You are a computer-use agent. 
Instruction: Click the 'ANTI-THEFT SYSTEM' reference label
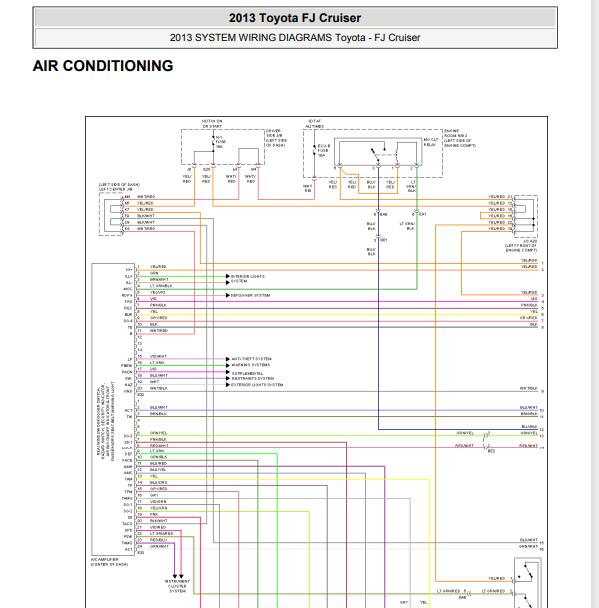coord(251,359)
